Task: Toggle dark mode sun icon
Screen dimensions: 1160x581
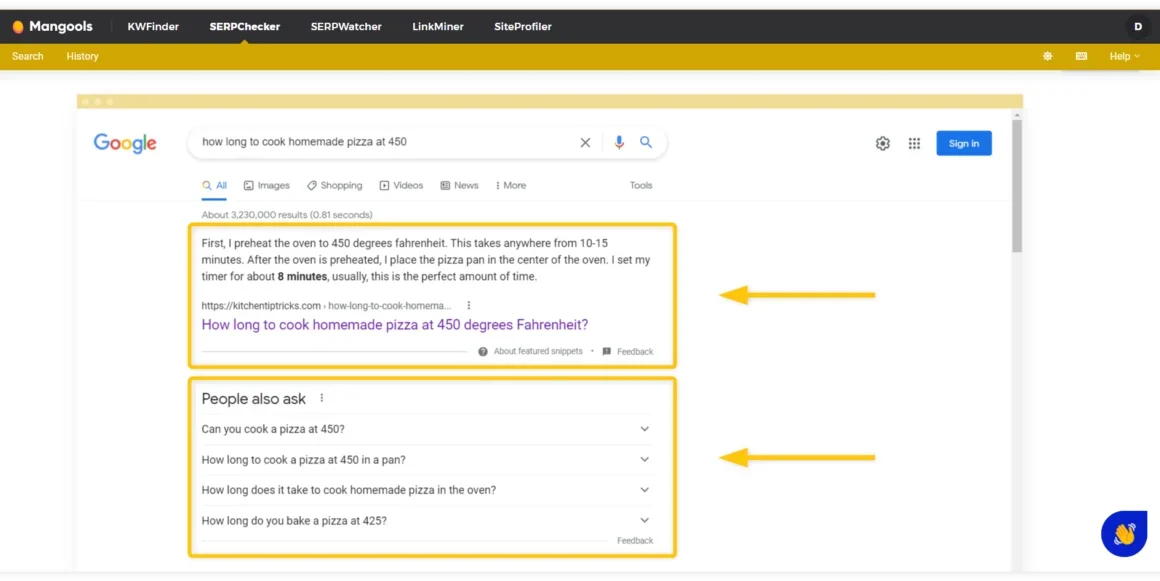Action: point(1048,56)
